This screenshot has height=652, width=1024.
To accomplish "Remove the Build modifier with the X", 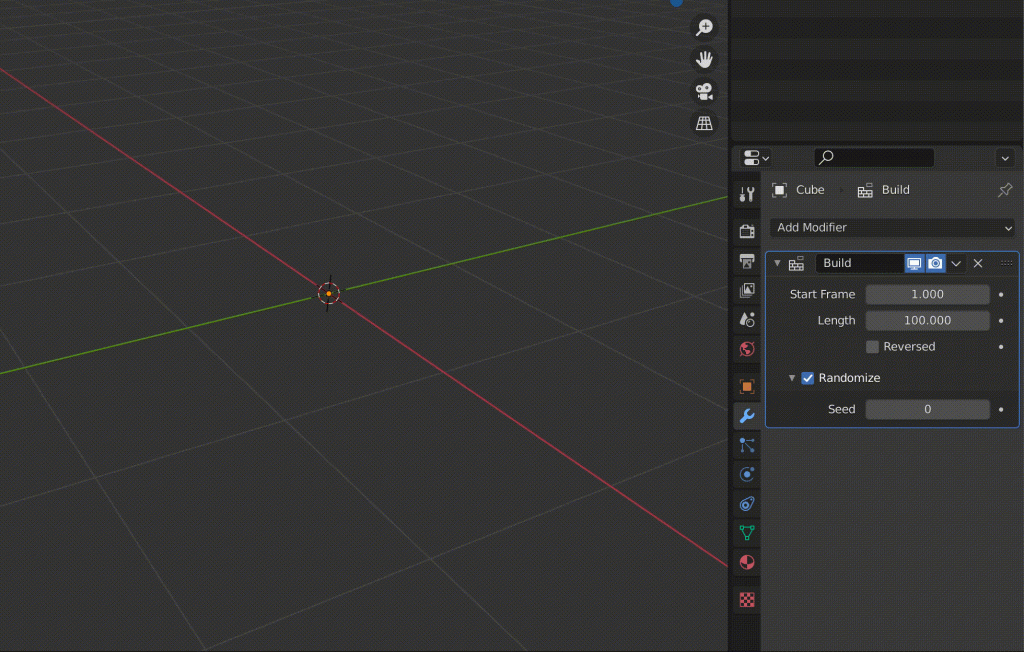I will pyautogui.click(x=977, y=263).
